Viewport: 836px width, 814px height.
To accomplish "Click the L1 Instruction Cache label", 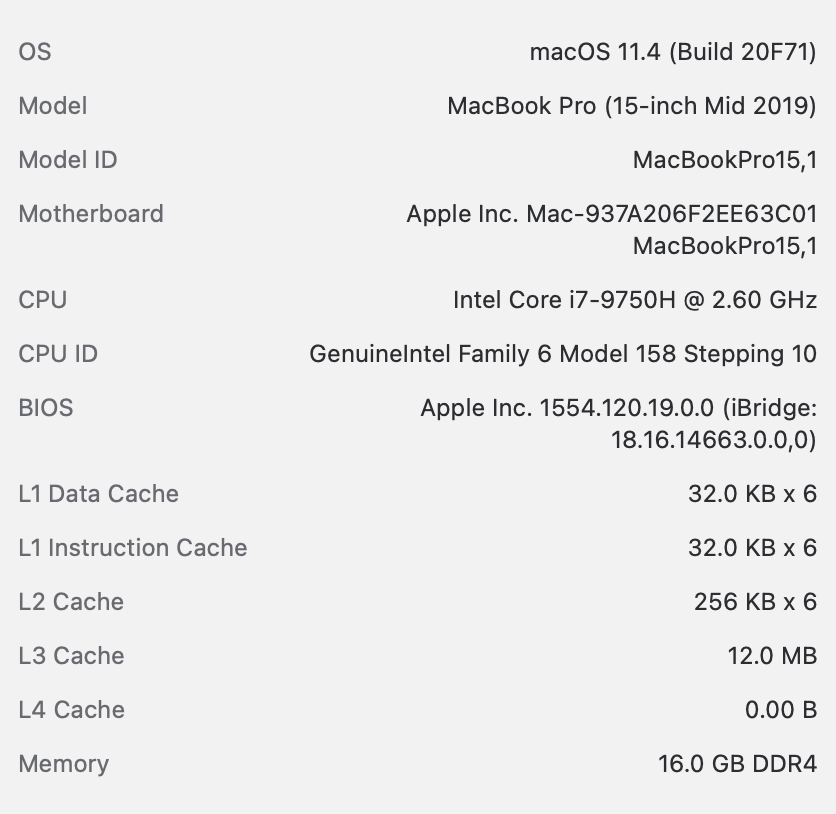I will [x=133, y=548].
